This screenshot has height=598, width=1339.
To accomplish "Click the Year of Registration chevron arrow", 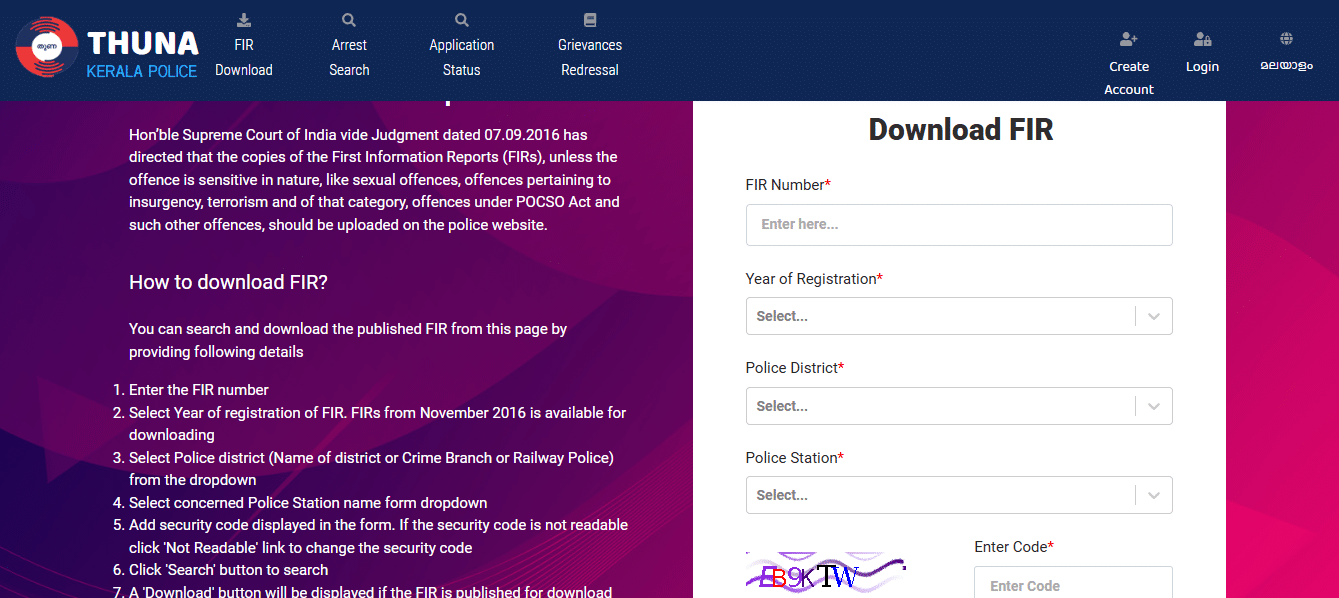I will (x=1153, y=315).
